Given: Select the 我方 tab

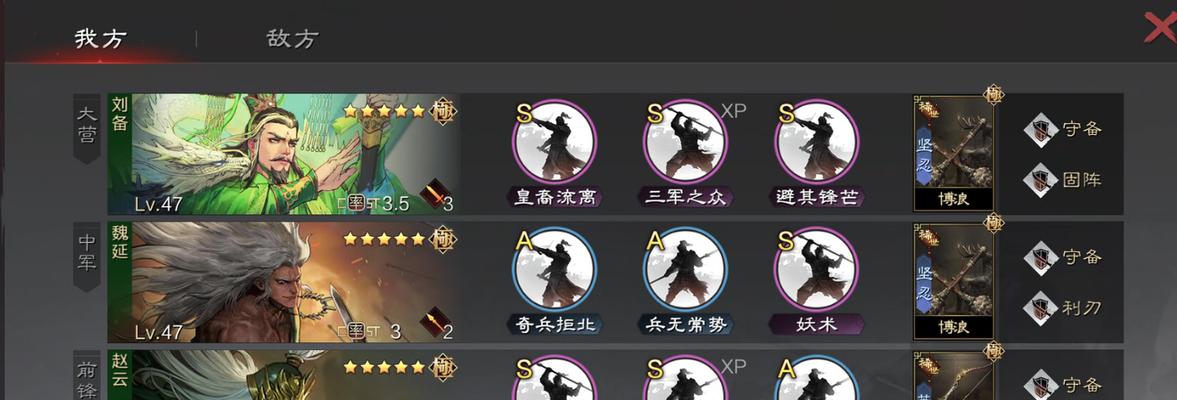Looking at the screenshot, I should point(100,38).
